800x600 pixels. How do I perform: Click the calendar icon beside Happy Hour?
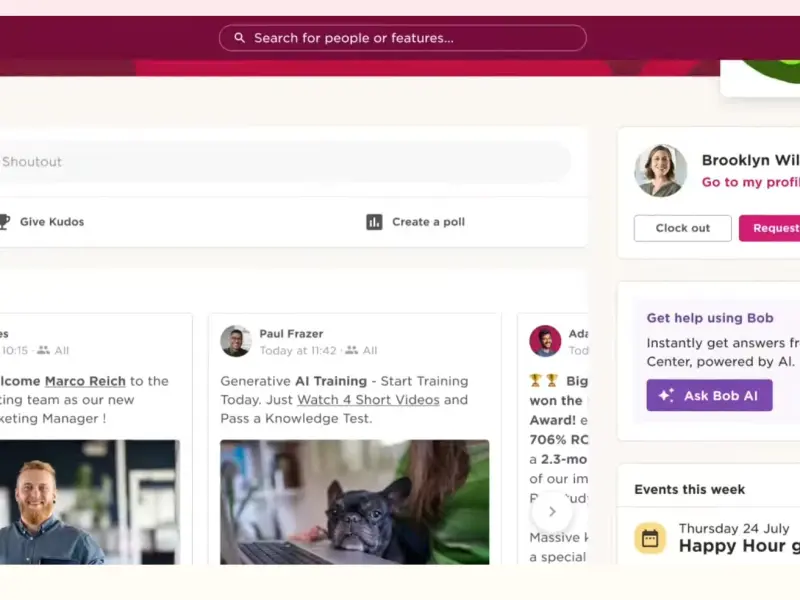click(x=650, y=538)
